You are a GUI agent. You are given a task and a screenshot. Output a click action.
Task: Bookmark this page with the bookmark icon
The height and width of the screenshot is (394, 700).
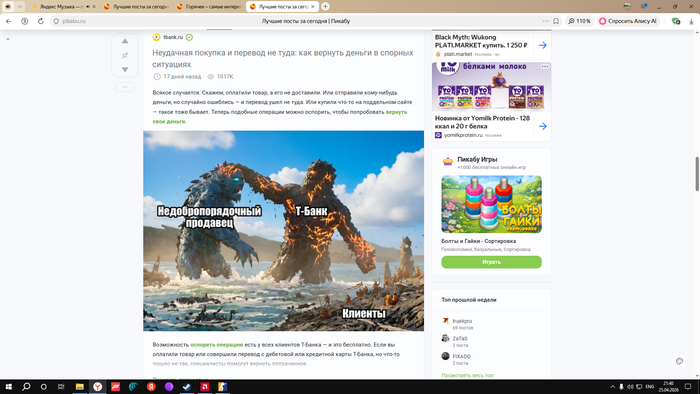coord(556,21)
